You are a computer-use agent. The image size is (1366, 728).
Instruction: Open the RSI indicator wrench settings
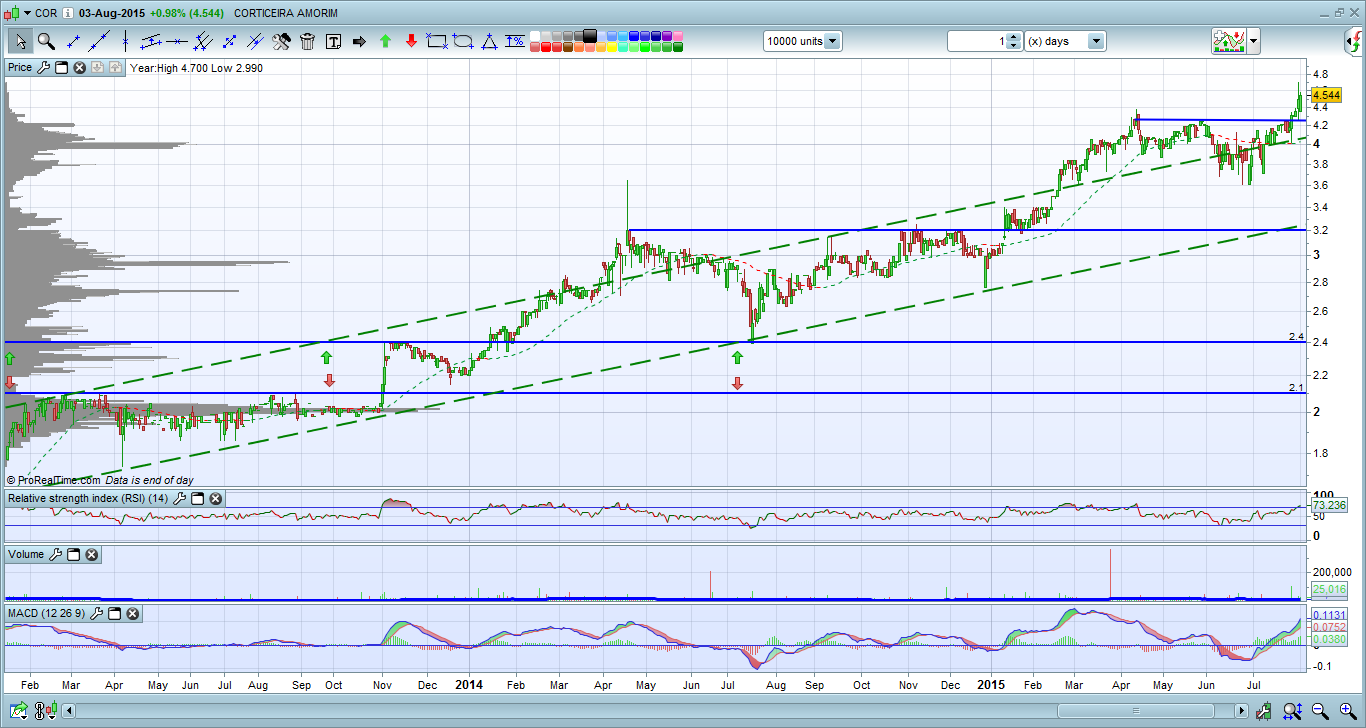tap(180, 498)
